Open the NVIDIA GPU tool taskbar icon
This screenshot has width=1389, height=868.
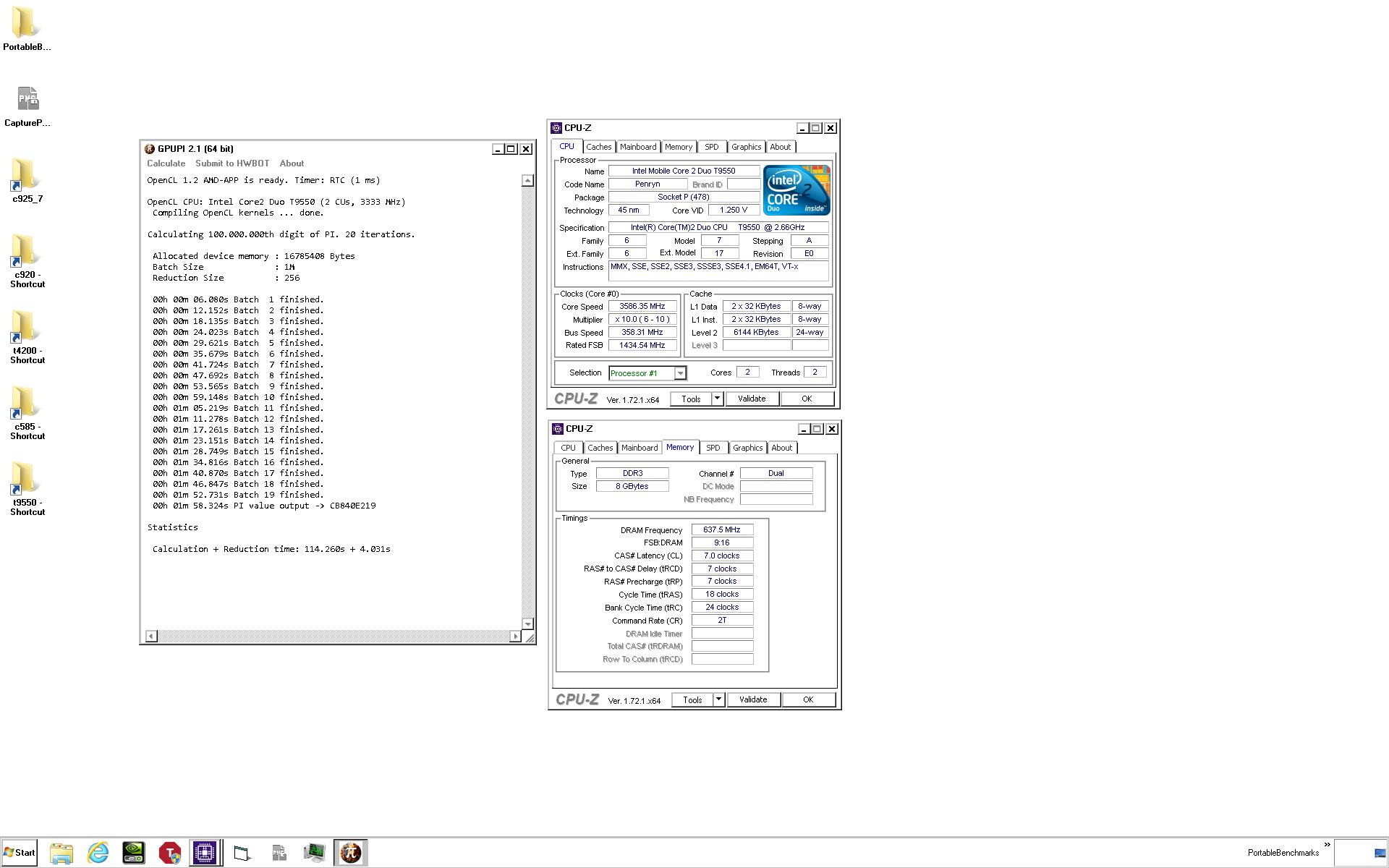click(x=134, y=853)
